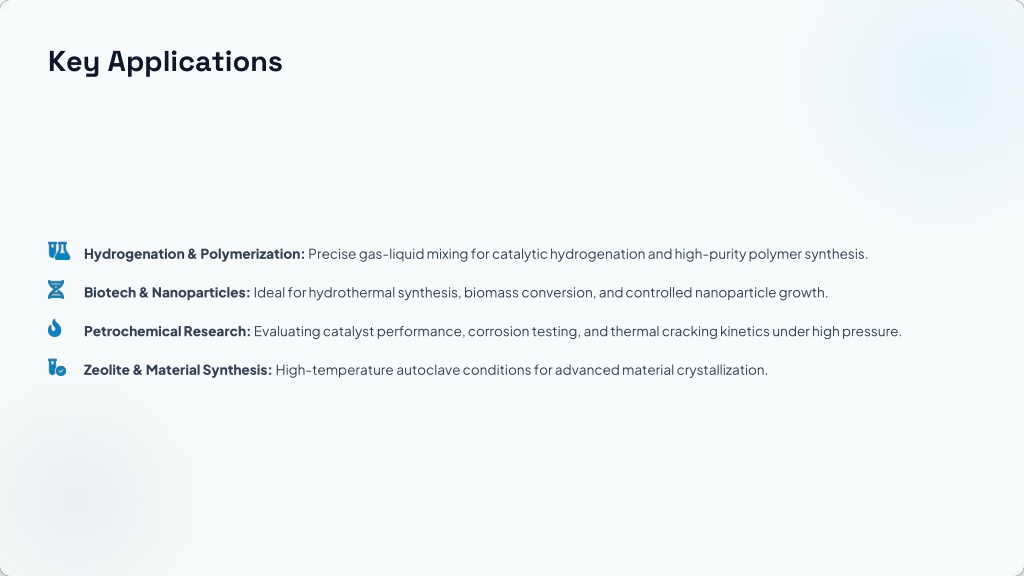Select the 'Hydrogenation & Polymerization:' bold heading
1024x576 pixels.
[x=194, y=254]
